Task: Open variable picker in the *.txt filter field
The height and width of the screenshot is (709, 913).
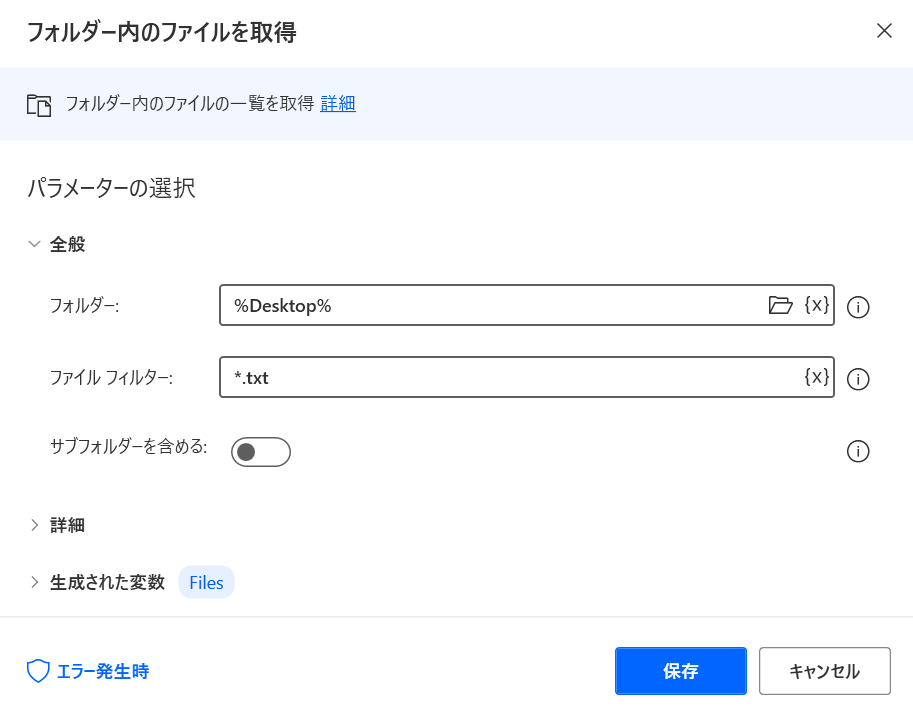Action: point(816,377)
